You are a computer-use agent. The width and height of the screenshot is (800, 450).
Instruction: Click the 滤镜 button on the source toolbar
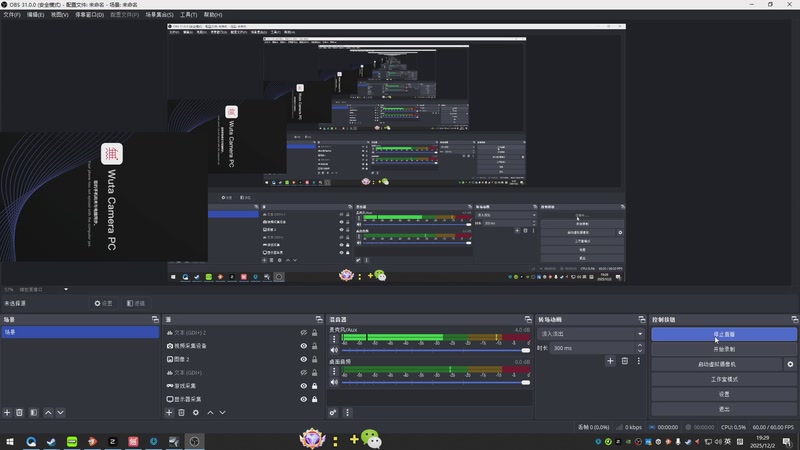pos(136,303)
